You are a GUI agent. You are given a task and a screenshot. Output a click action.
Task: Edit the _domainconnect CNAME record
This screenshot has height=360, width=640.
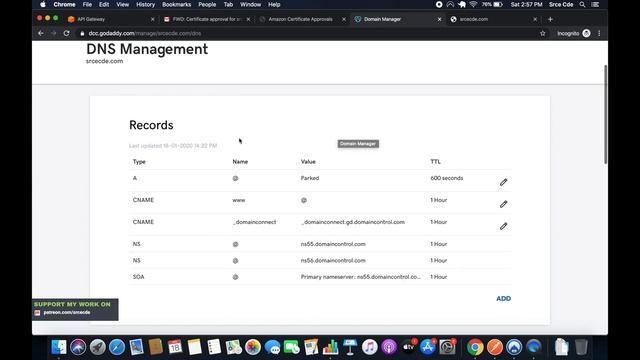pos(503,226)
